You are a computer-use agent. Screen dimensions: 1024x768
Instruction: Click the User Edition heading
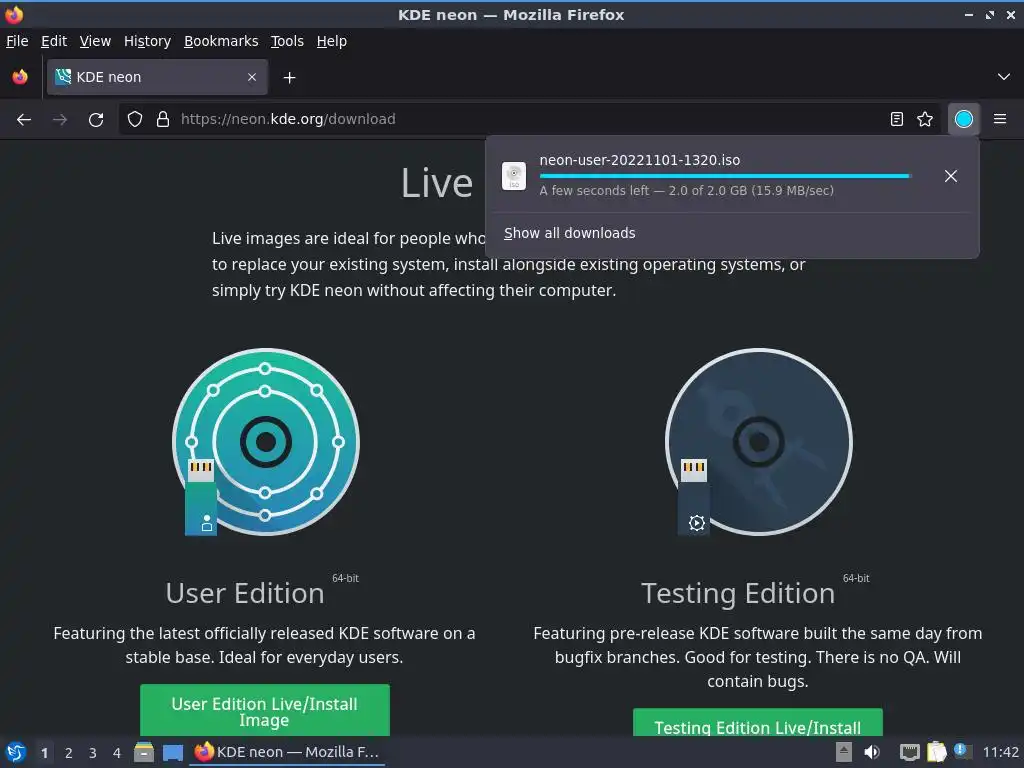click(245, 594)
